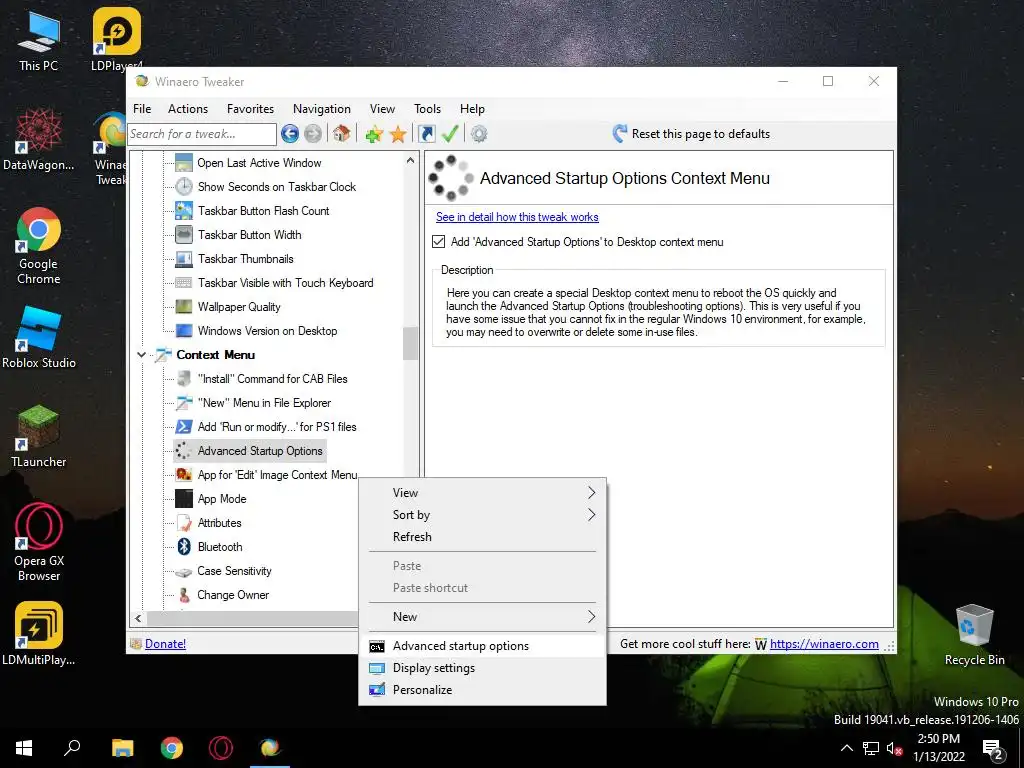Collapse the Context Menu tree category
1024x768 pixels.
click(141, 355)
